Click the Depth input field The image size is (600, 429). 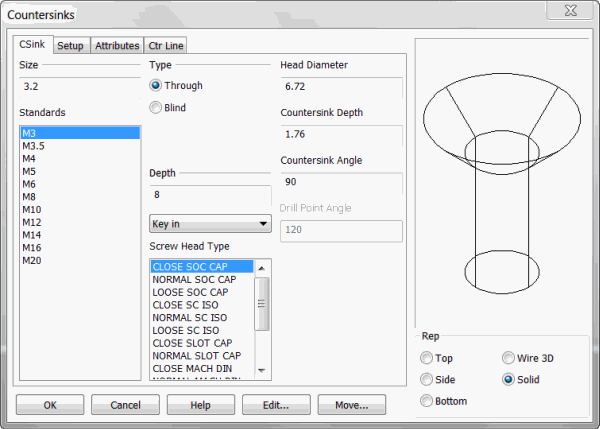[x=210, y=195]
